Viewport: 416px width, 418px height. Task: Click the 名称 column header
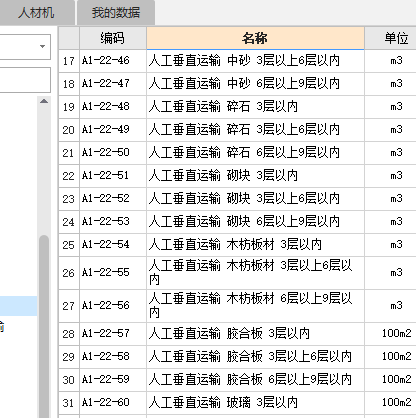(255, 38)
